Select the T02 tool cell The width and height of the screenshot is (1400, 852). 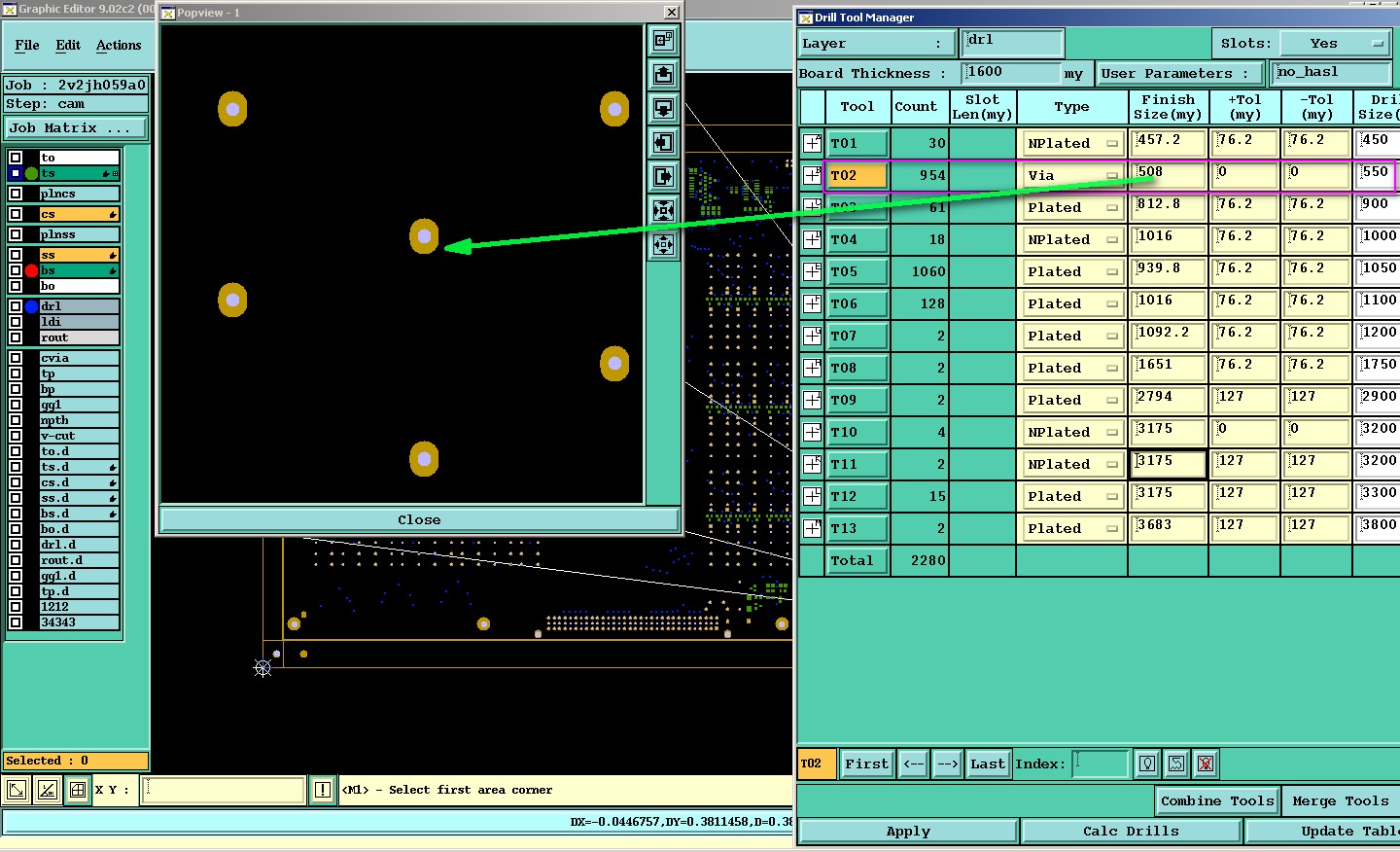click(857, 175)
